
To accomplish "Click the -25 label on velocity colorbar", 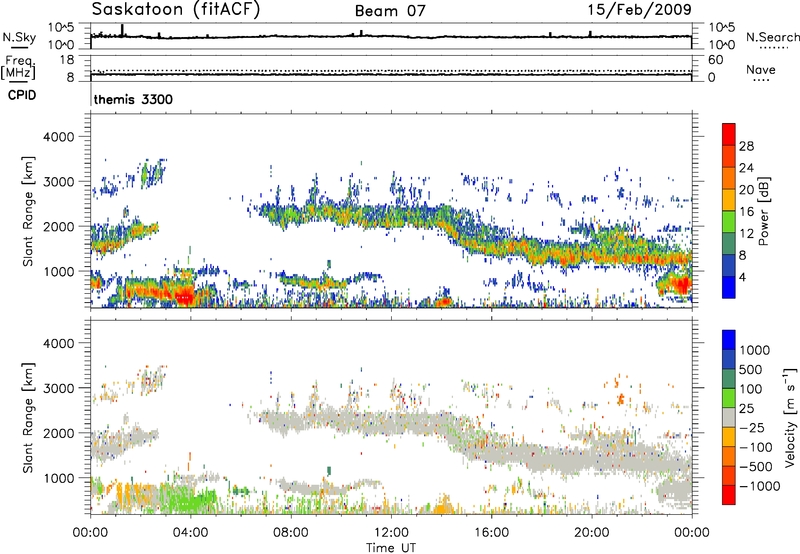I will (752, 428).
